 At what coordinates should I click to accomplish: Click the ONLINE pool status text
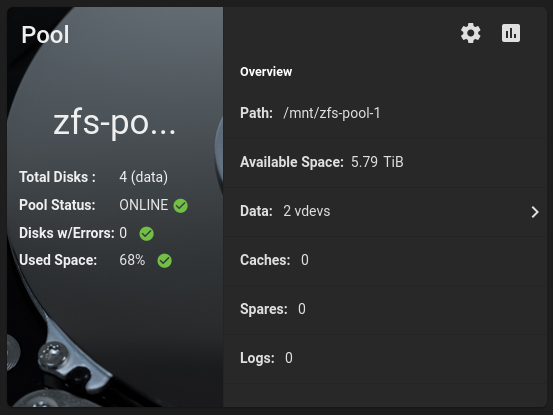pyautogui.click(x=144, y=205)
